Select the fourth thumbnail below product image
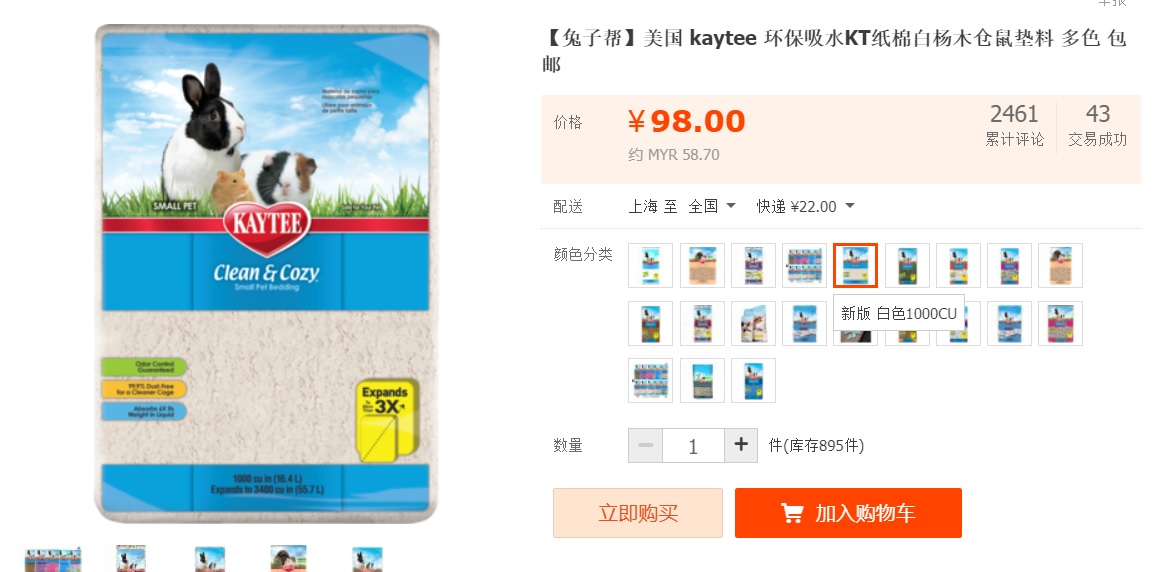 (288, 559)
